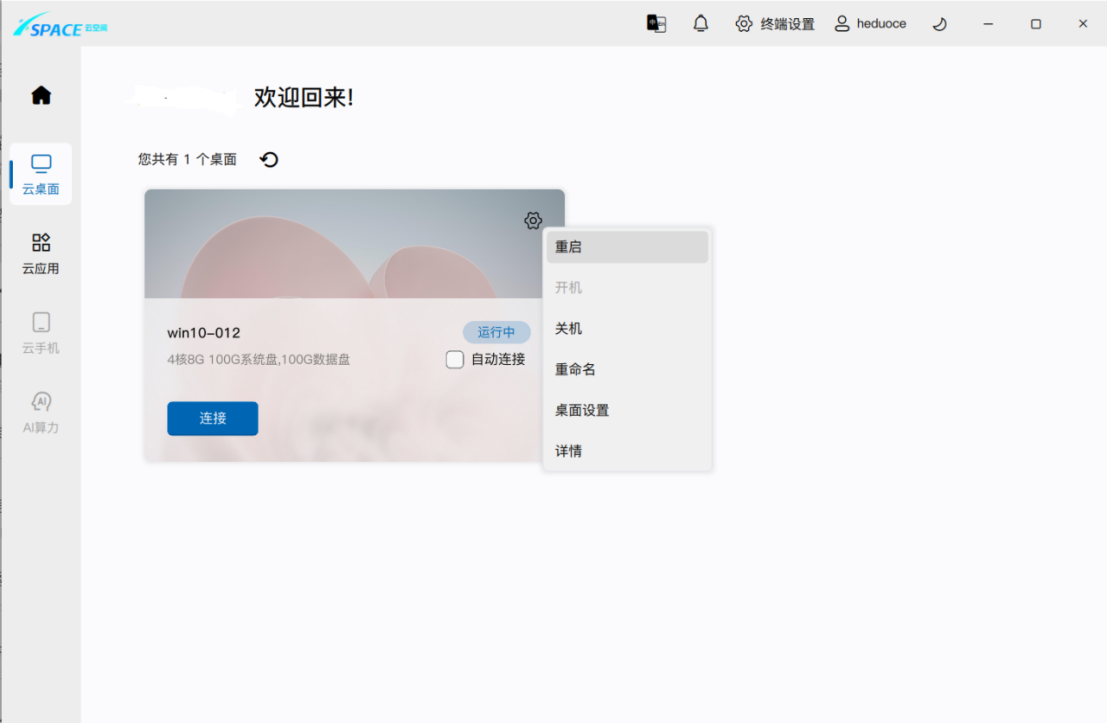The width and height of the screenshot is (1107, 723).
Task: Open the notifications bell
Action: 700,24
